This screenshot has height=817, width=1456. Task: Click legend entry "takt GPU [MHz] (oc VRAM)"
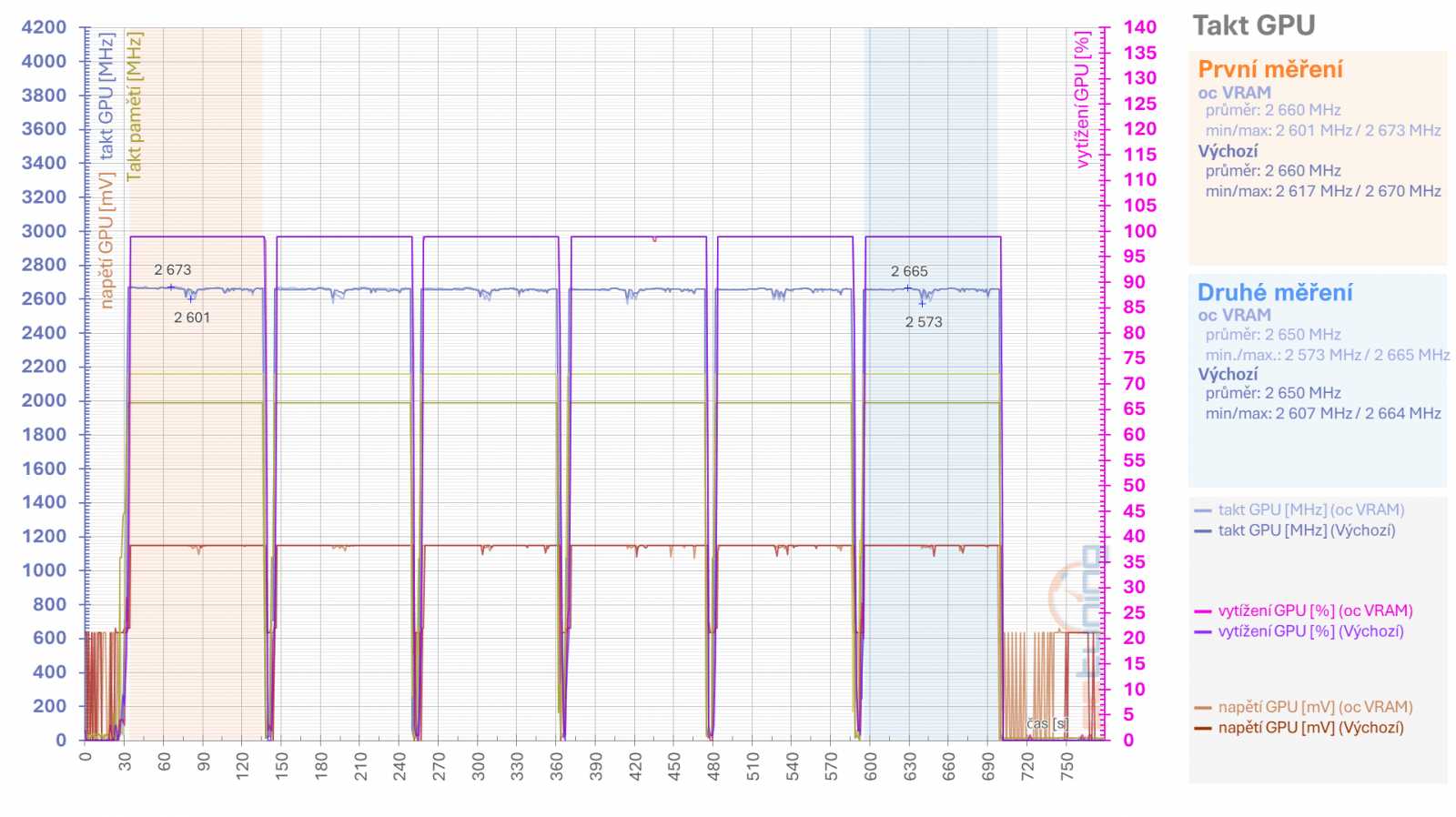[1311, 509]
